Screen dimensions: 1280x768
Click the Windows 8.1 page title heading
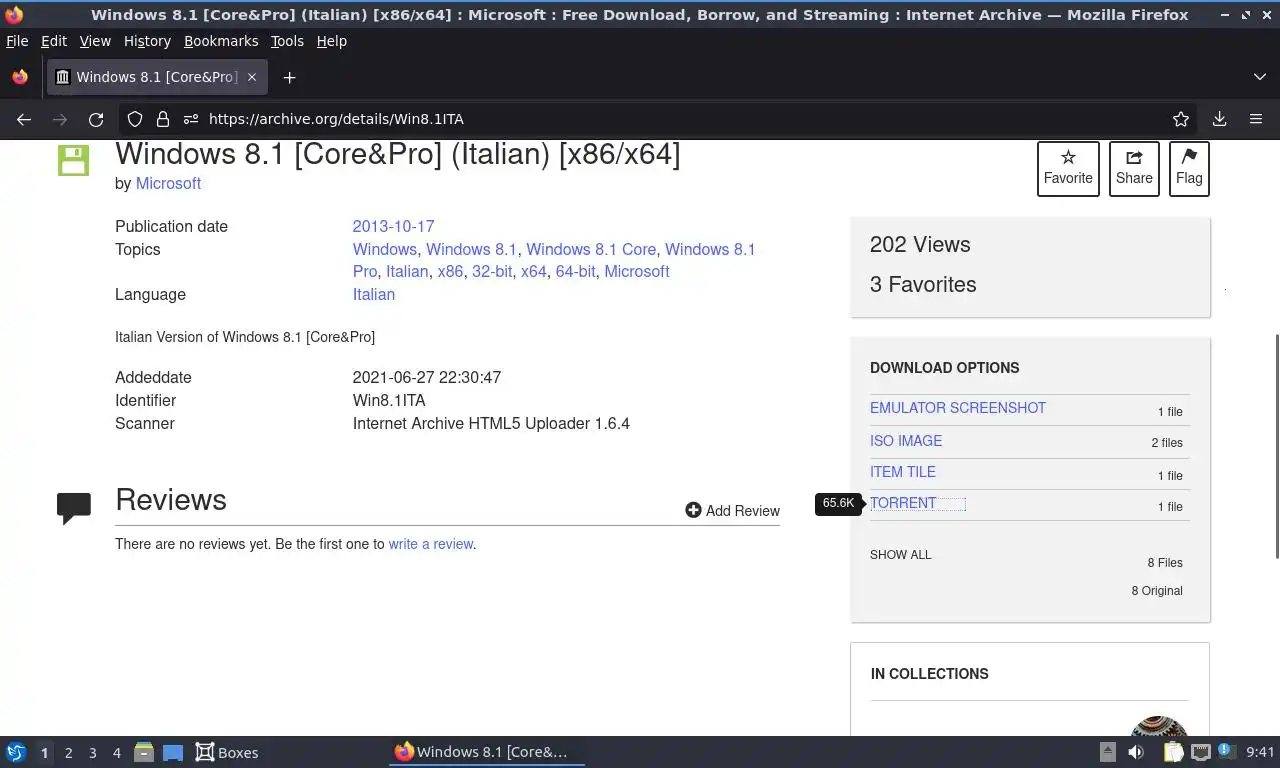click(397, 155)
